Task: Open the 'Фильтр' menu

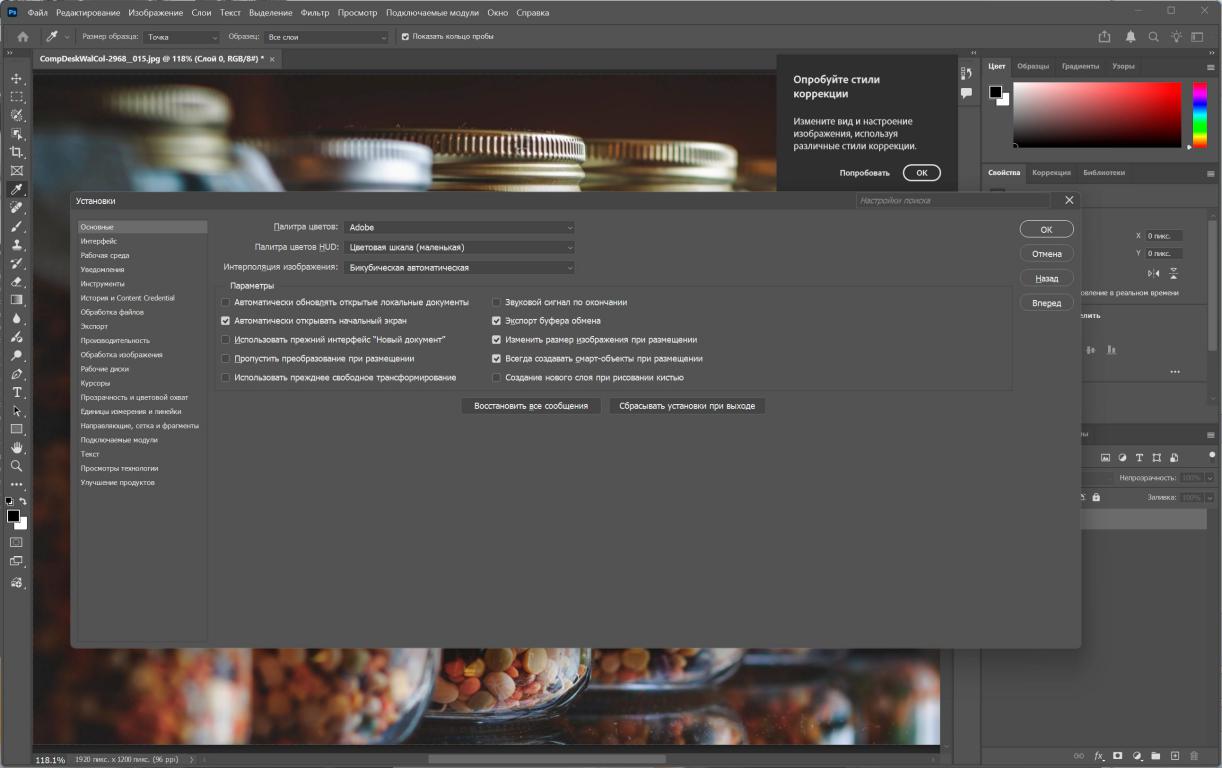Action: [x=314, y=13]
